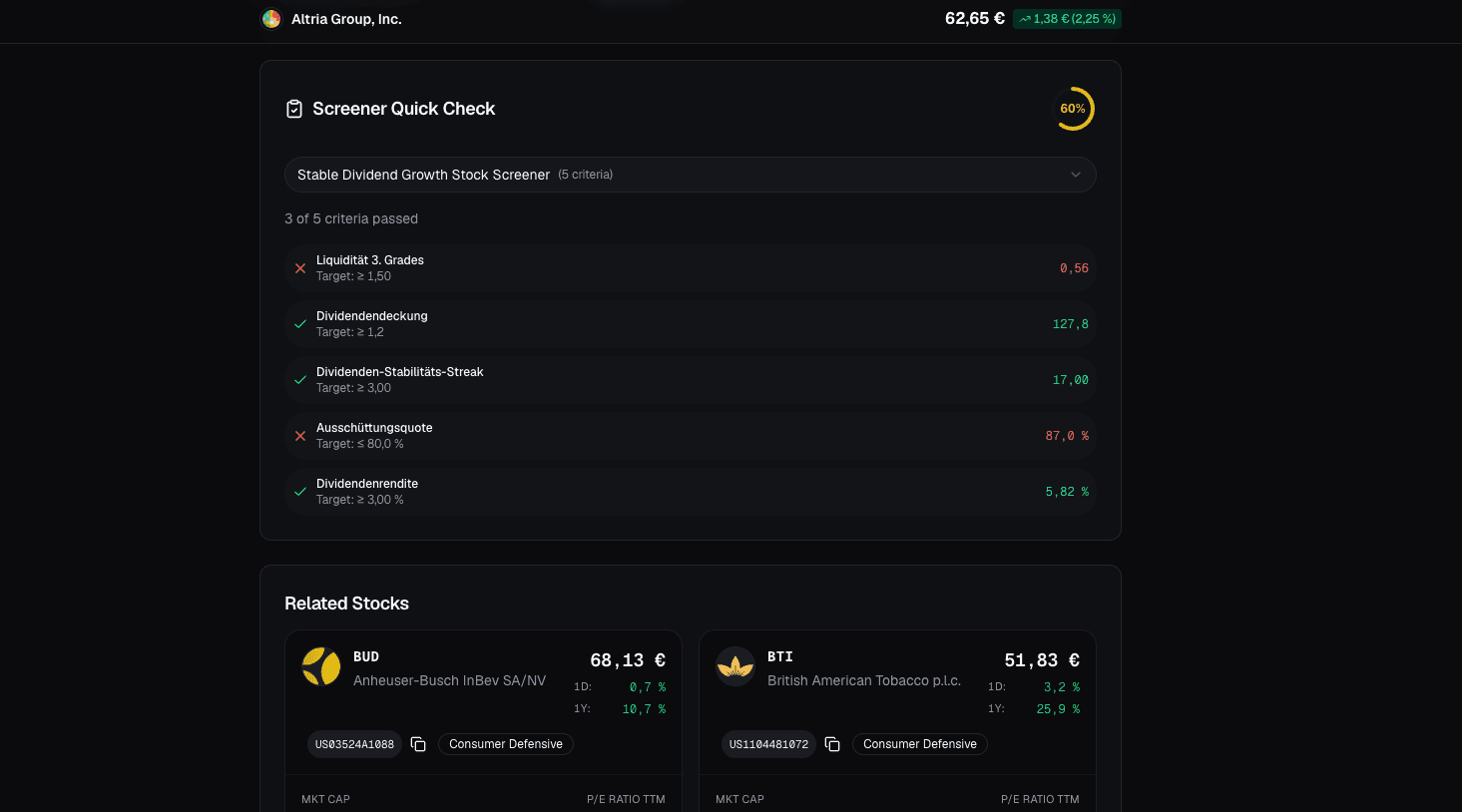Screen dimensions: 1462x812
Task: Click the Altria Group company logo icon
Action: [x=270, y=19]
